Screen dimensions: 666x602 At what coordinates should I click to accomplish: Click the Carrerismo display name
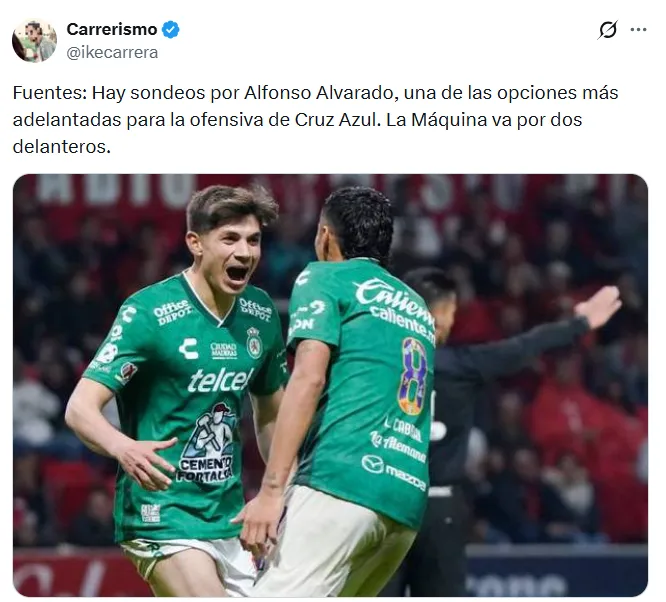click(x=112, y=29)
